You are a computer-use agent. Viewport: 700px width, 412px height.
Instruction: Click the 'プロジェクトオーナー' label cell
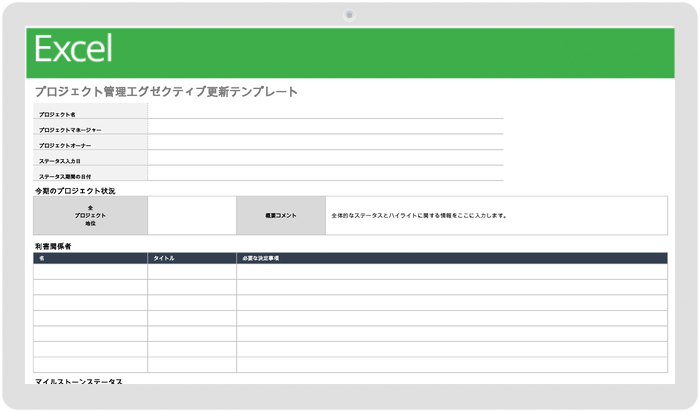[x=90, y=142]
